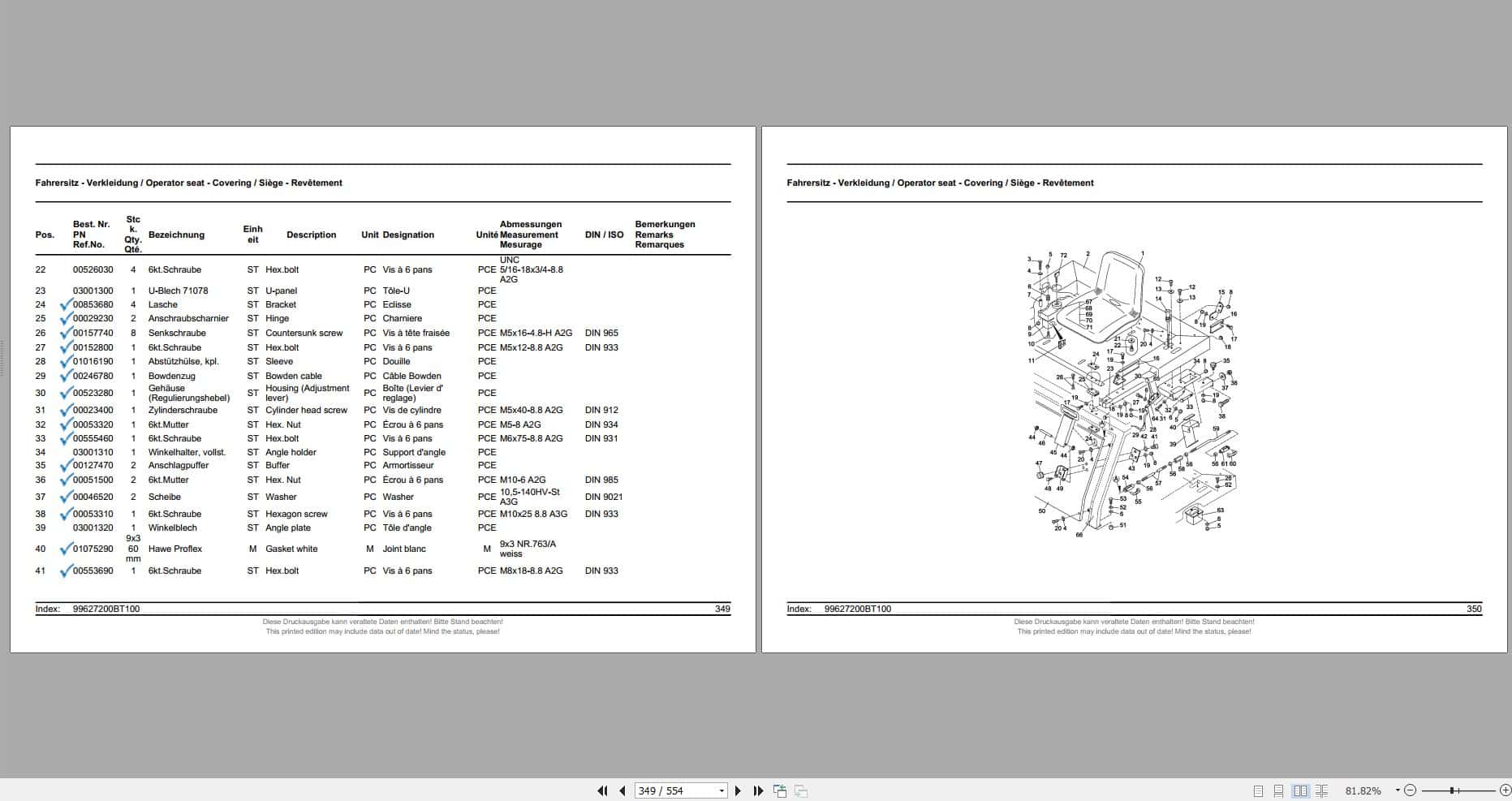The height and width of the screenshot is (801, 1512).
Task: Click the 'DIN / ISO' column header
Action: pos(605,235)
